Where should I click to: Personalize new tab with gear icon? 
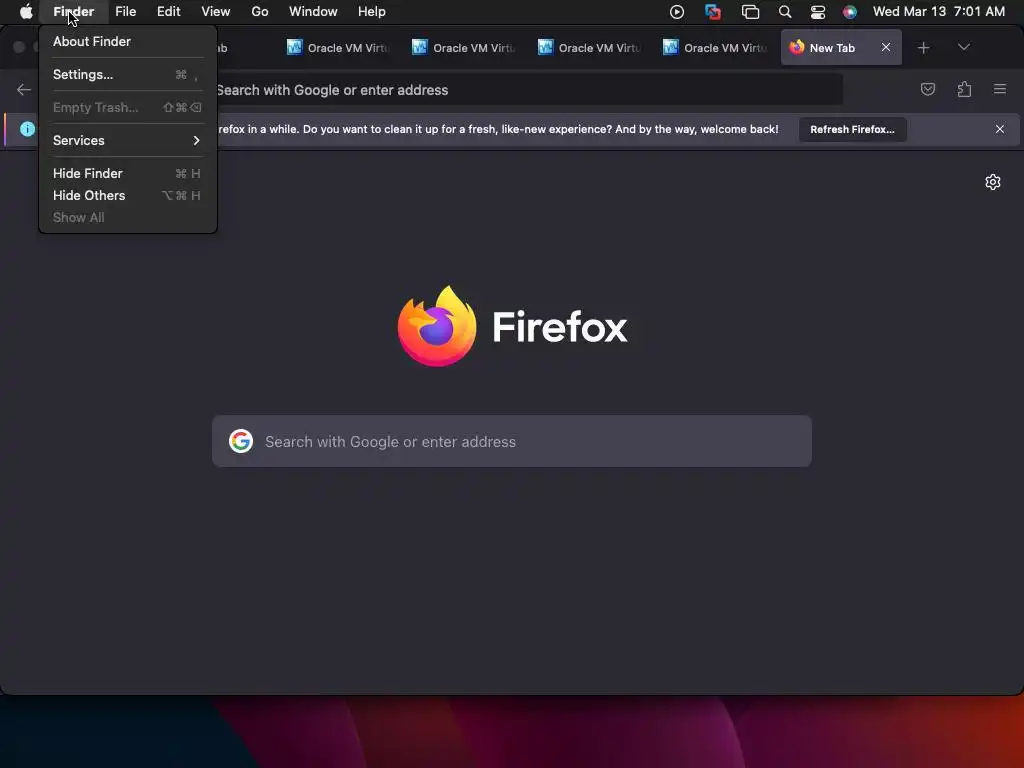tap(993, 182)
